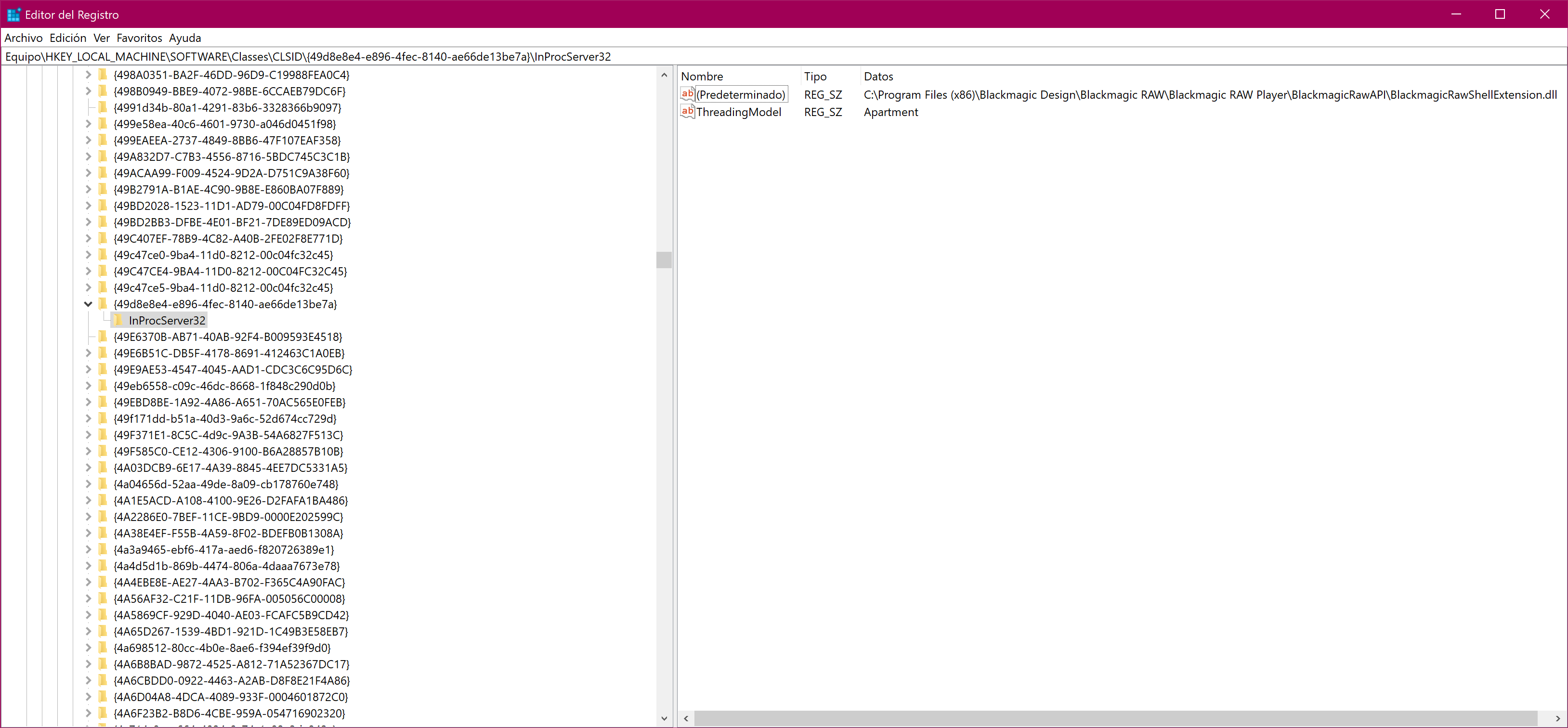Viewport: 1568px width, 728px height.
Task: Select key {4a3a9465-ebf6-417a-aed6-f820726389e1}
Action: (x=223, y=550)
